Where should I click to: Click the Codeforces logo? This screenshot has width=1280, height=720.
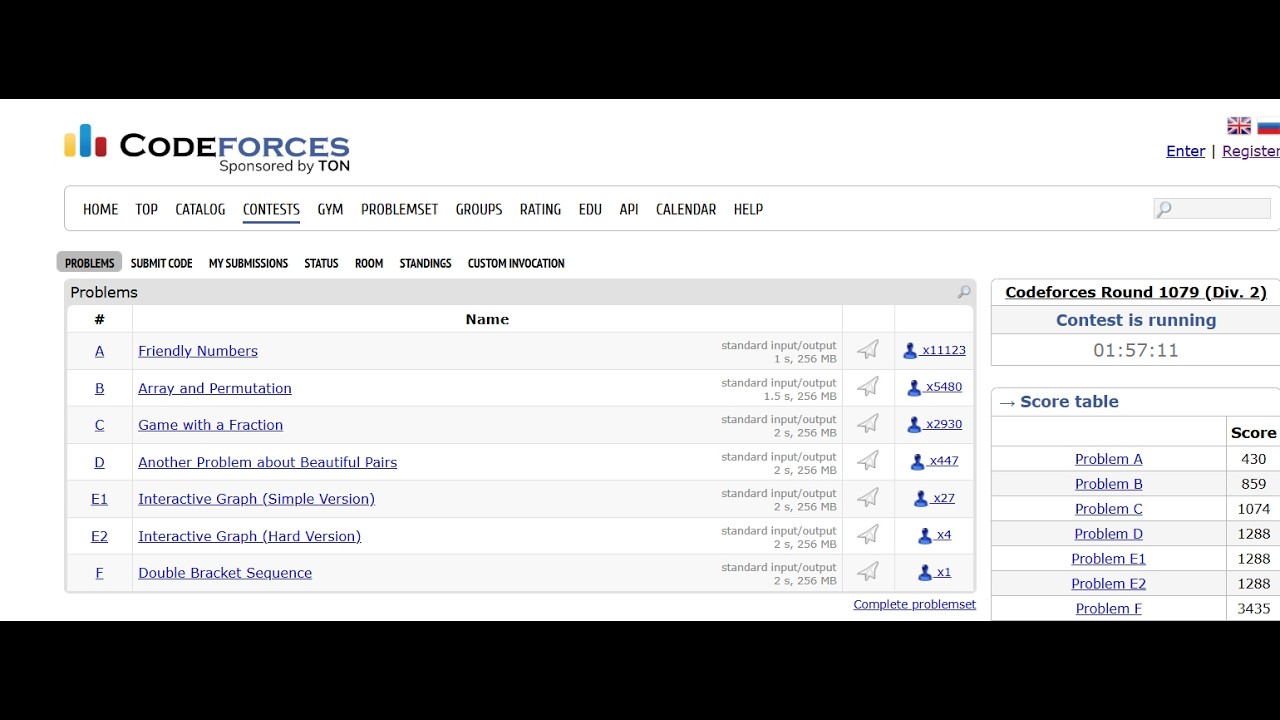pos(207,148)
